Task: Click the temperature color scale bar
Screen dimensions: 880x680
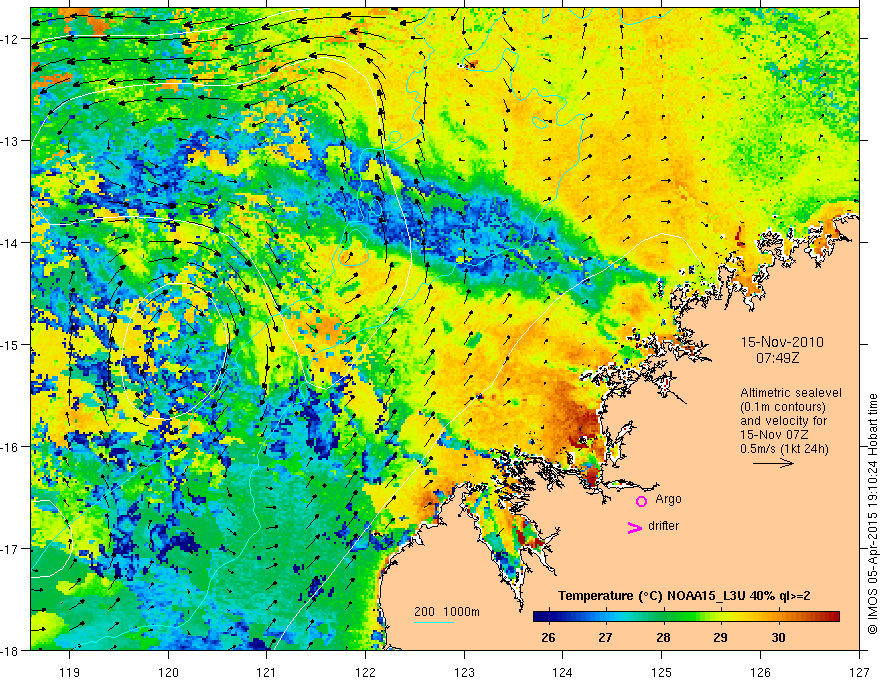Action: click(x=686, y=616)
